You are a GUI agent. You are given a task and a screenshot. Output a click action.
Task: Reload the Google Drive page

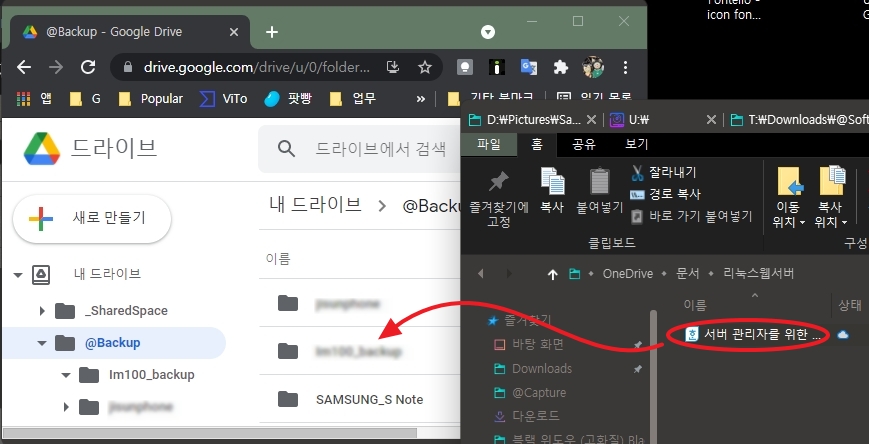[88, 68]
